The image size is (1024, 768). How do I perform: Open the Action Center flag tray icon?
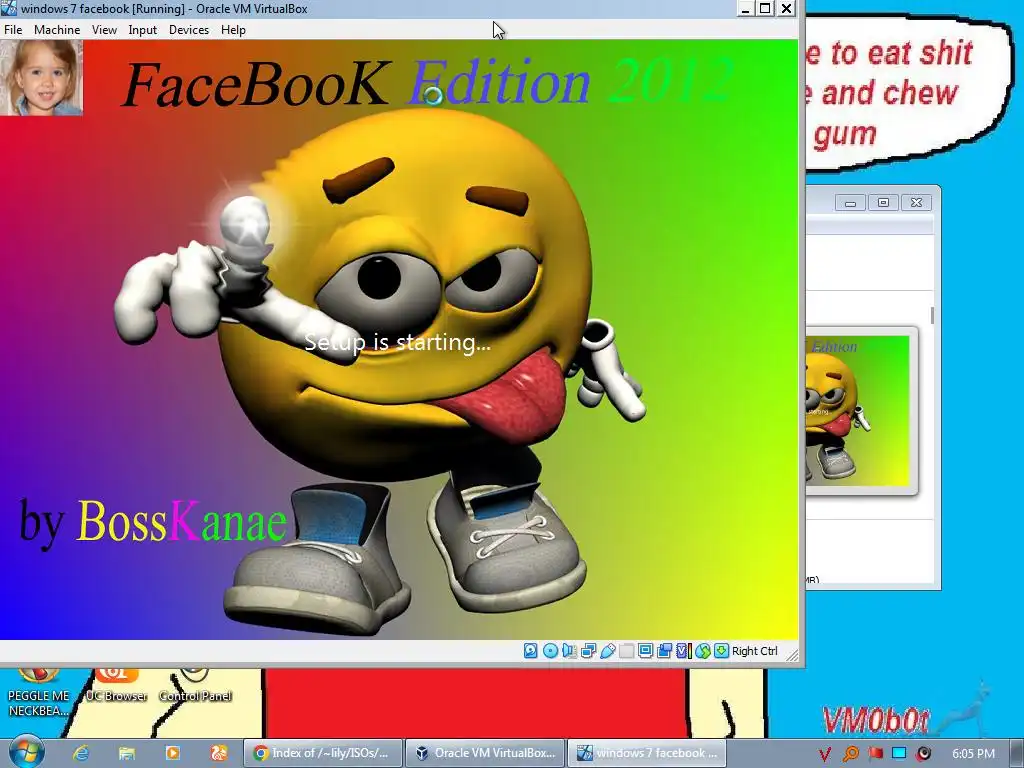pyautogui.click(x=875, y=754)
